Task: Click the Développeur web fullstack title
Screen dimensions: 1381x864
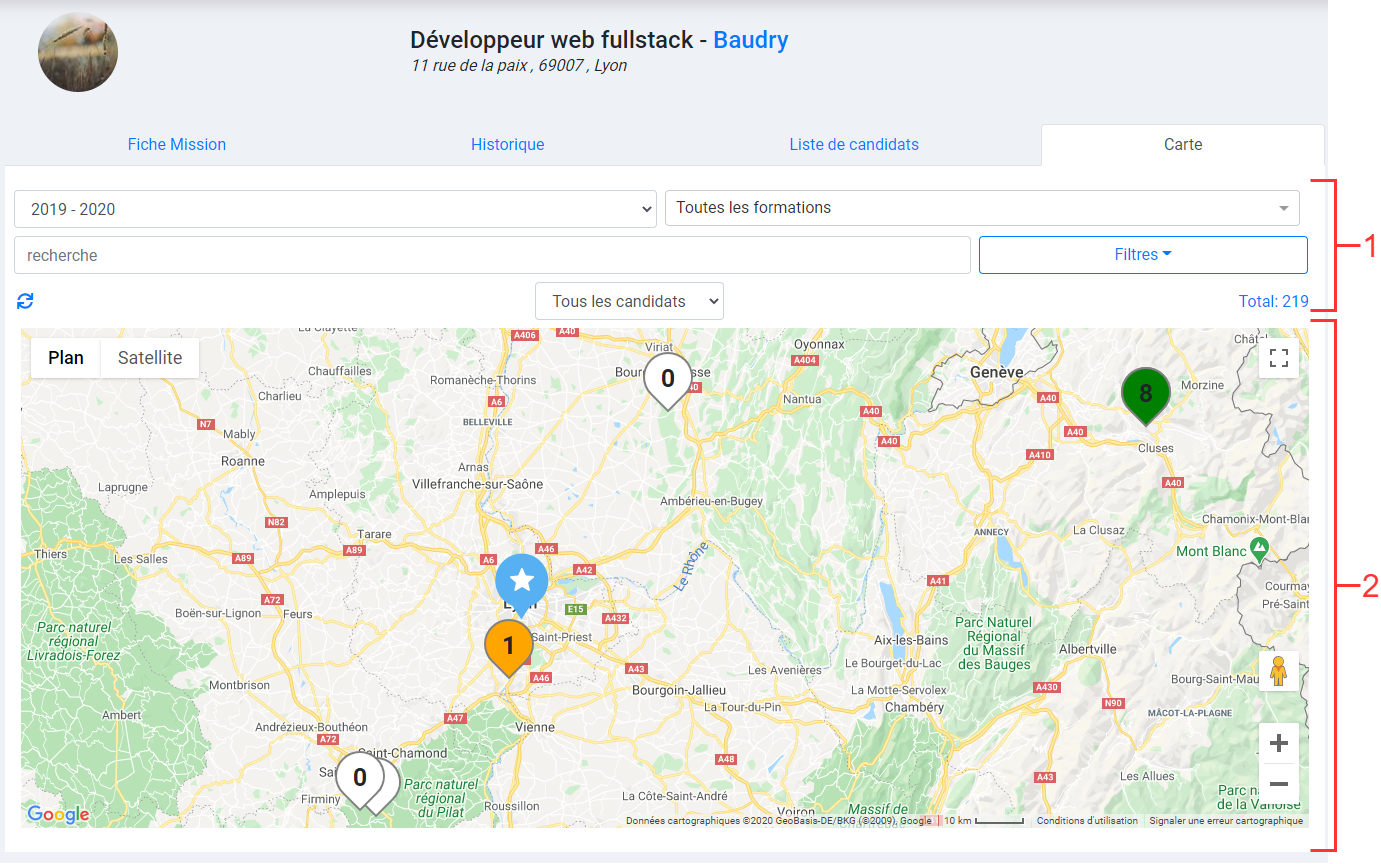Action: pyautogui.click(x=552, y=40)
